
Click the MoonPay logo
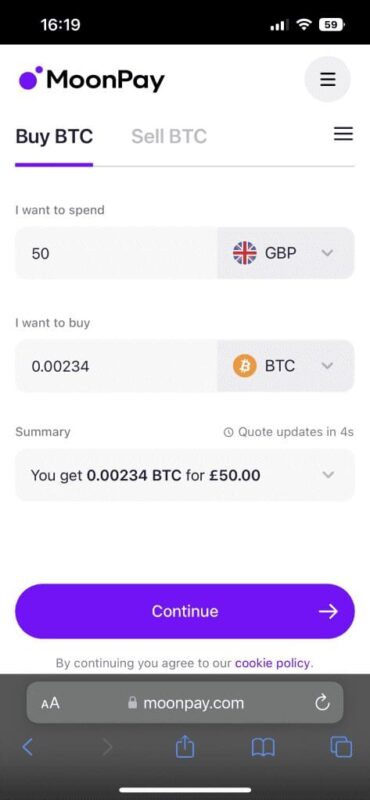(92, 80)
